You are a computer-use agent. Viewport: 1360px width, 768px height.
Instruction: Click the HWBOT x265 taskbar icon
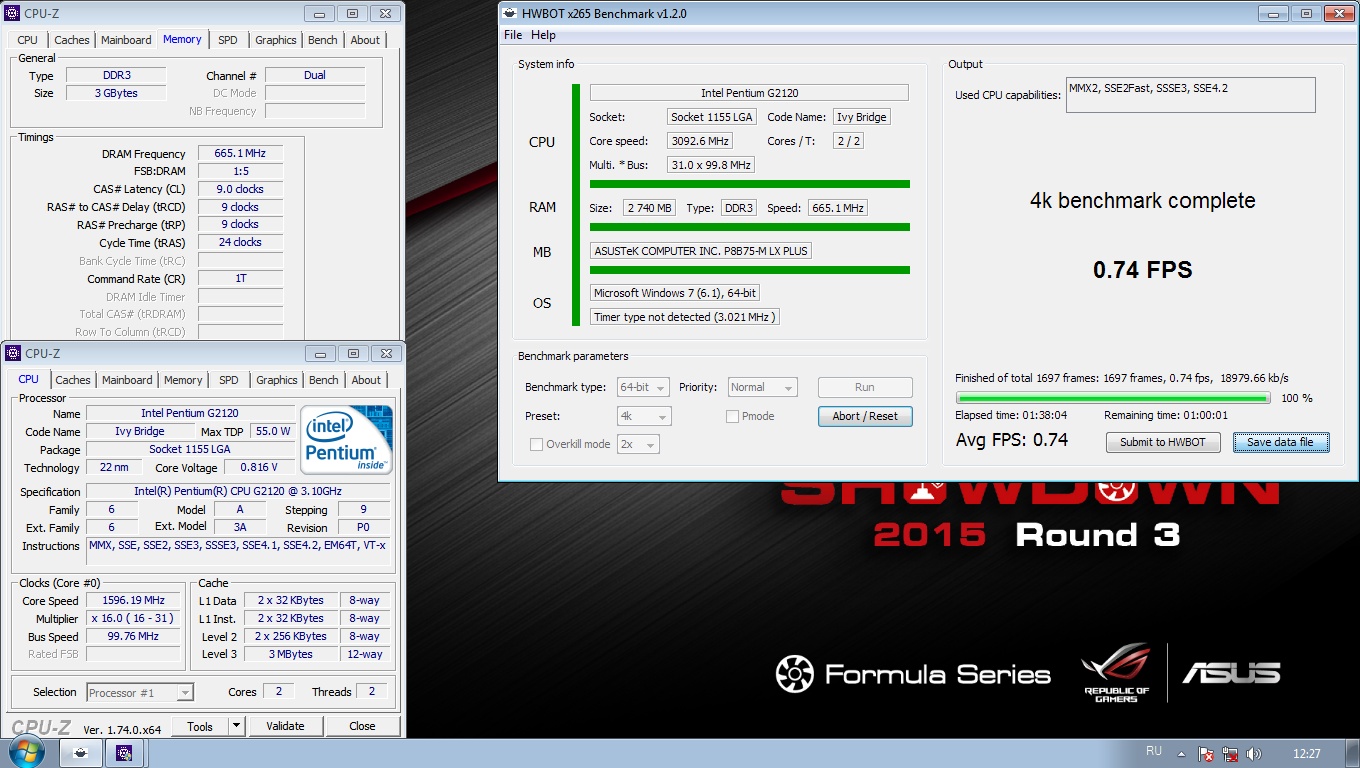point(81,754)
